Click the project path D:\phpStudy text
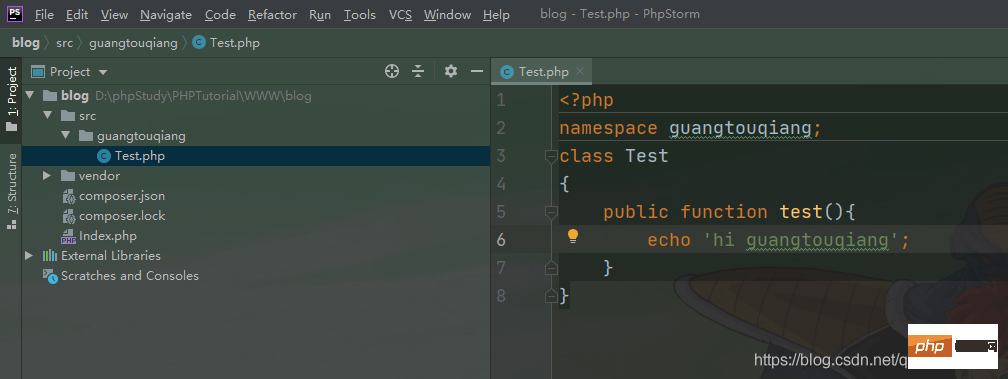Screen dimensions: 1008x379 (203, 96)
